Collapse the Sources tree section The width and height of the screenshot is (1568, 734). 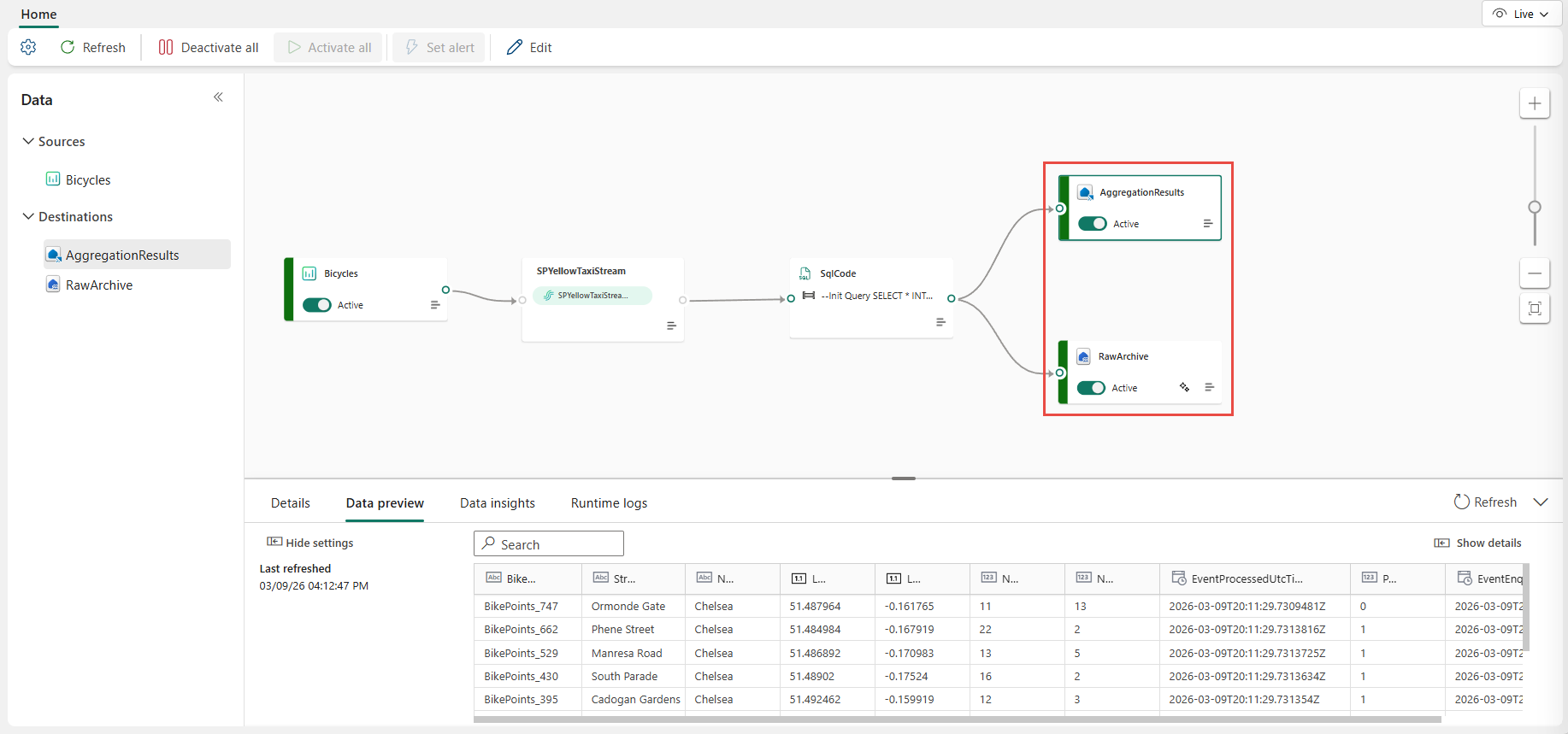28,141
